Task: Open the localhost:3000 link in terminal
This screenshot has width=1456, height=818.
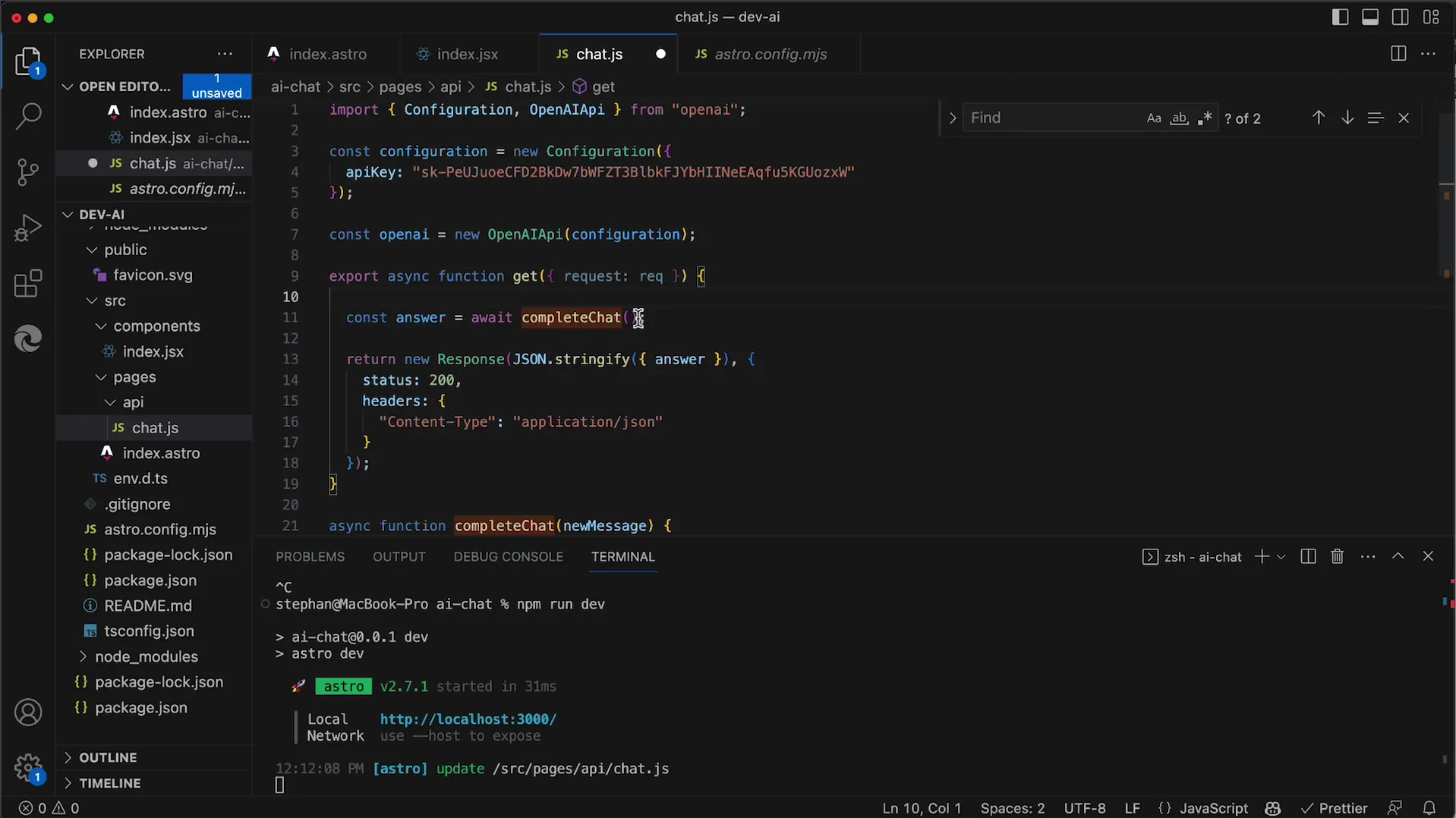Action: coord(468,719)
